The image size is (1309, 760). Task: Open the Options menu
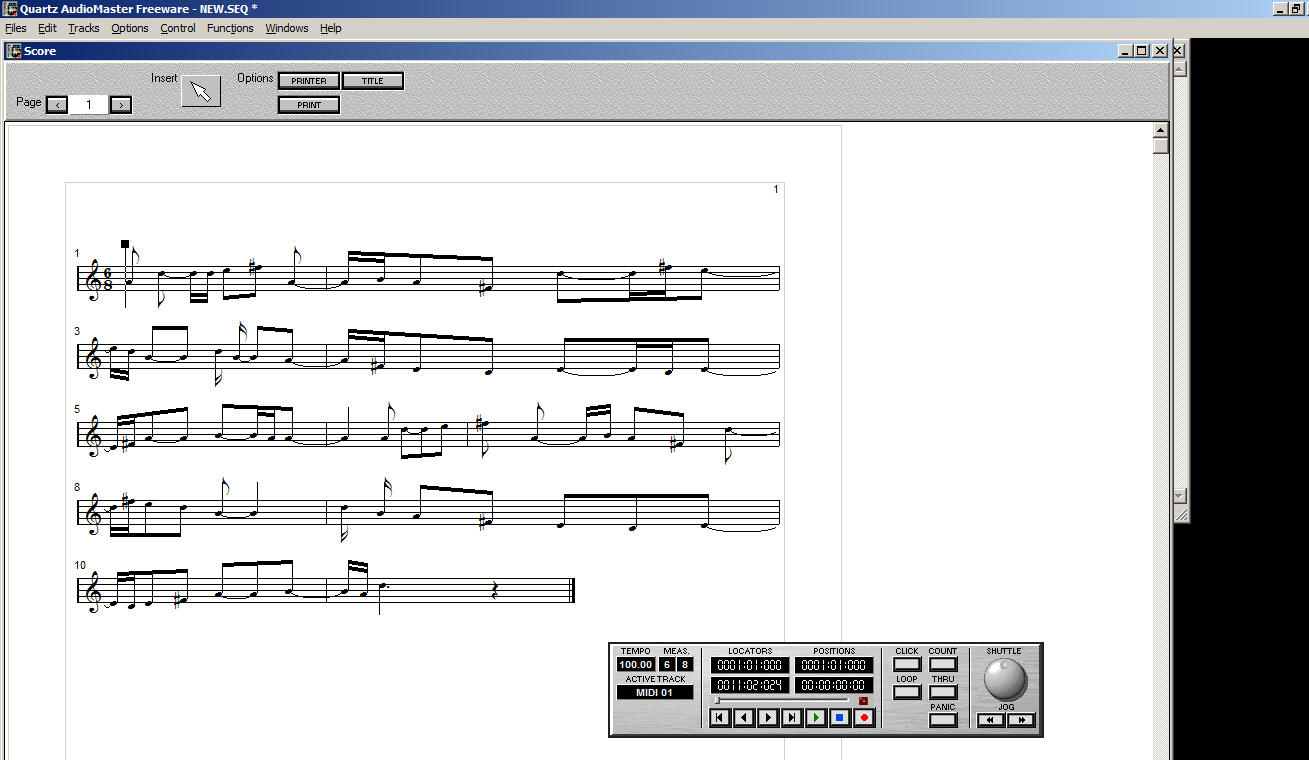(130, 28)
